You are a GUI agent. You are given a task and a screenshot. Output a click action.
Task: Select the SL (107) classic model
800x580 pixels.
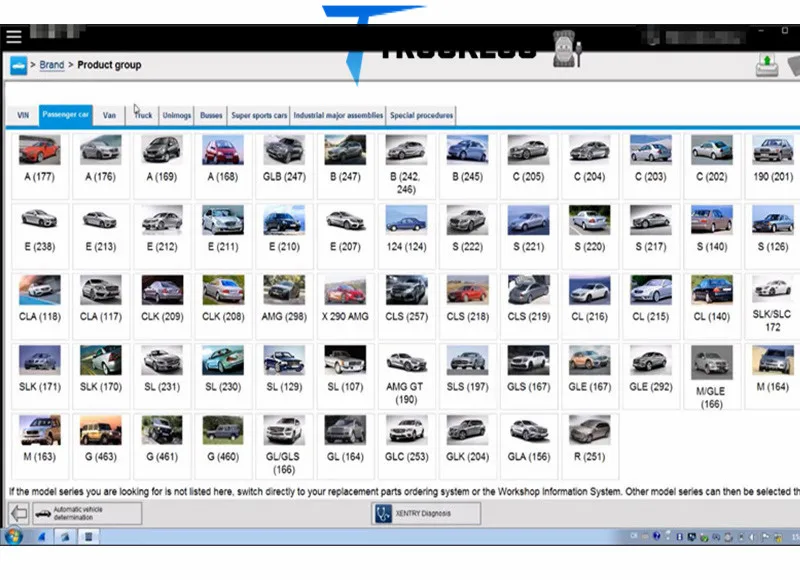[345, 375]
